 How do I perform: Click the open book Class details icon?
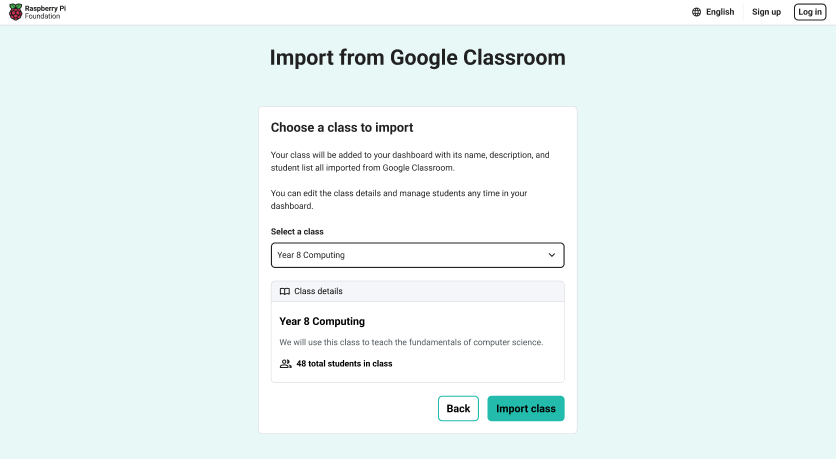[285, 291]
